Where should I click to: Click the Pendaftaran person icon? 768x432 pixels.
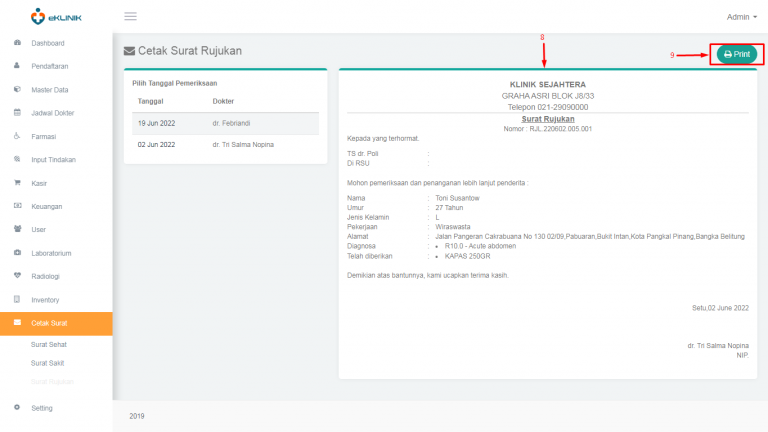[x=17, y=66]
